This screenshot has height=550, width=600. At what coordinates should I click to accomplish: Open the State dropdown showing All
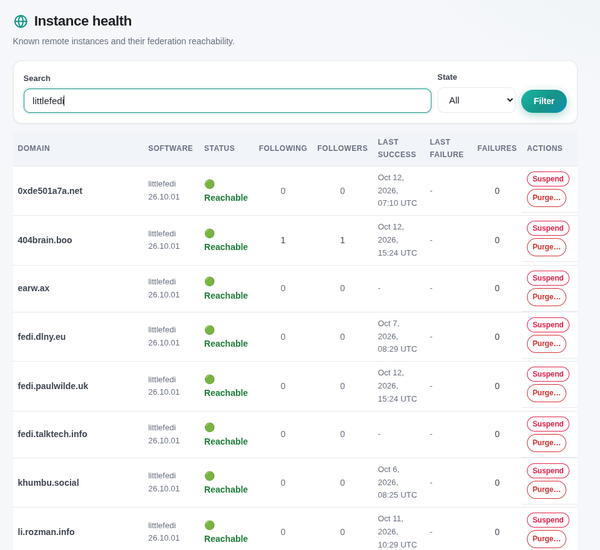[x=476, y=100]
